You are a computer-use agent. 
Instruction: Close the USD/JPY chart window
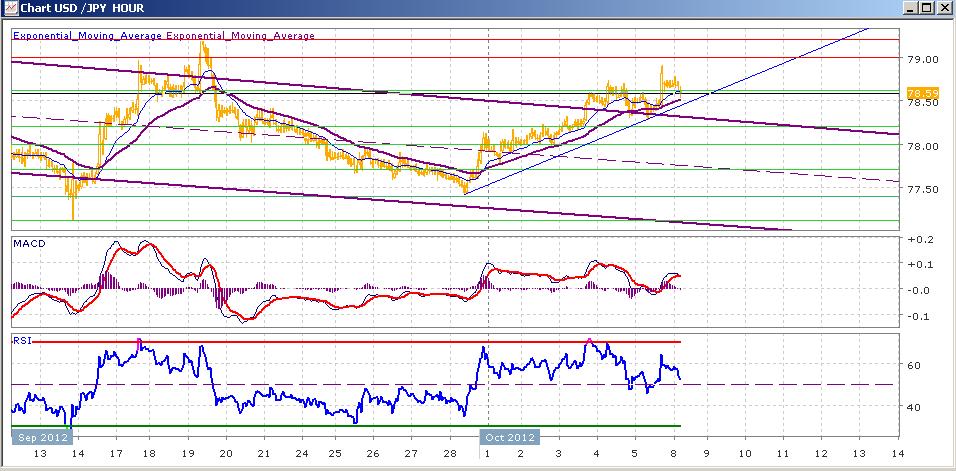[942, 8]
